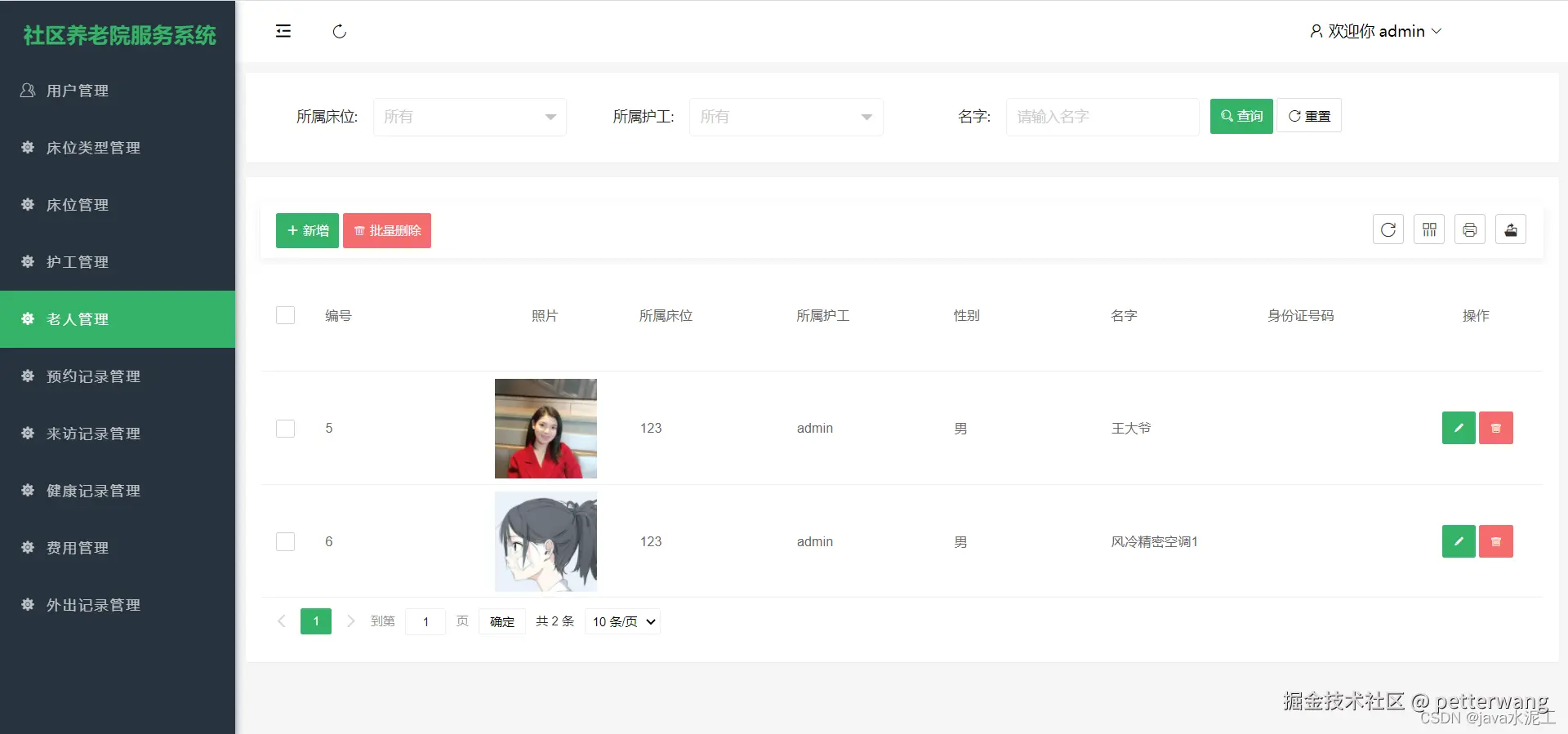Click the previous page arrow in pagination
The height and width of the screenshot is (734, 1568).
click(282, 621)
